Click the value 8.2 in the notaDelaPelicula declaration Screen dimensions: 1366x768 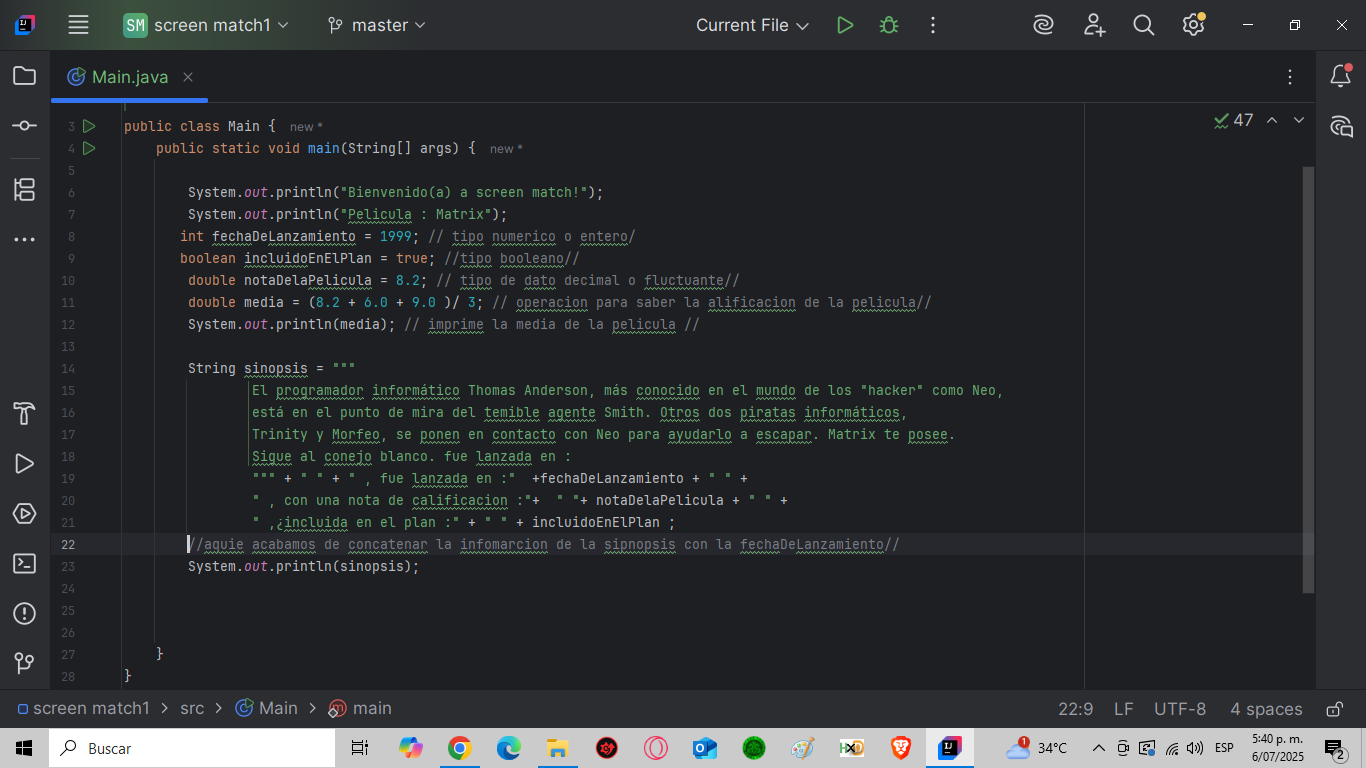pyautogui.click(x=408, y=280)
